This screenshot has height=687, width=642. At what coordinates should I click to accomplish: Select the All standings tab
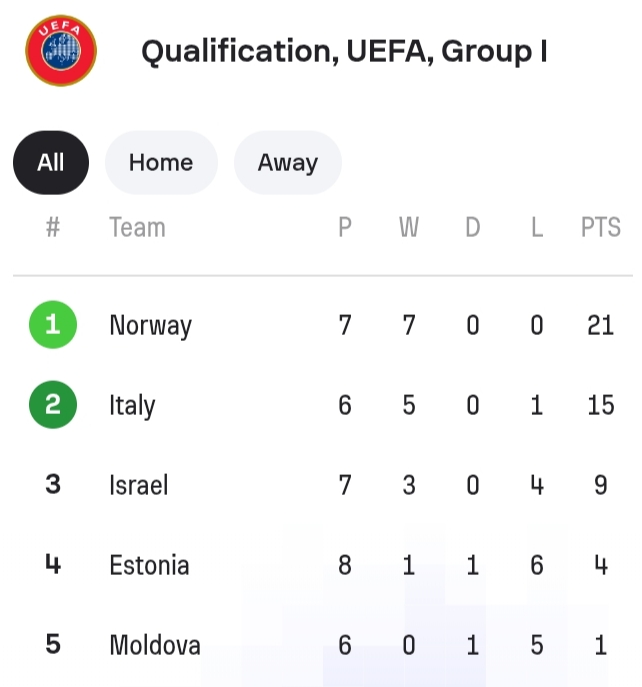click(x=51, y=163)
